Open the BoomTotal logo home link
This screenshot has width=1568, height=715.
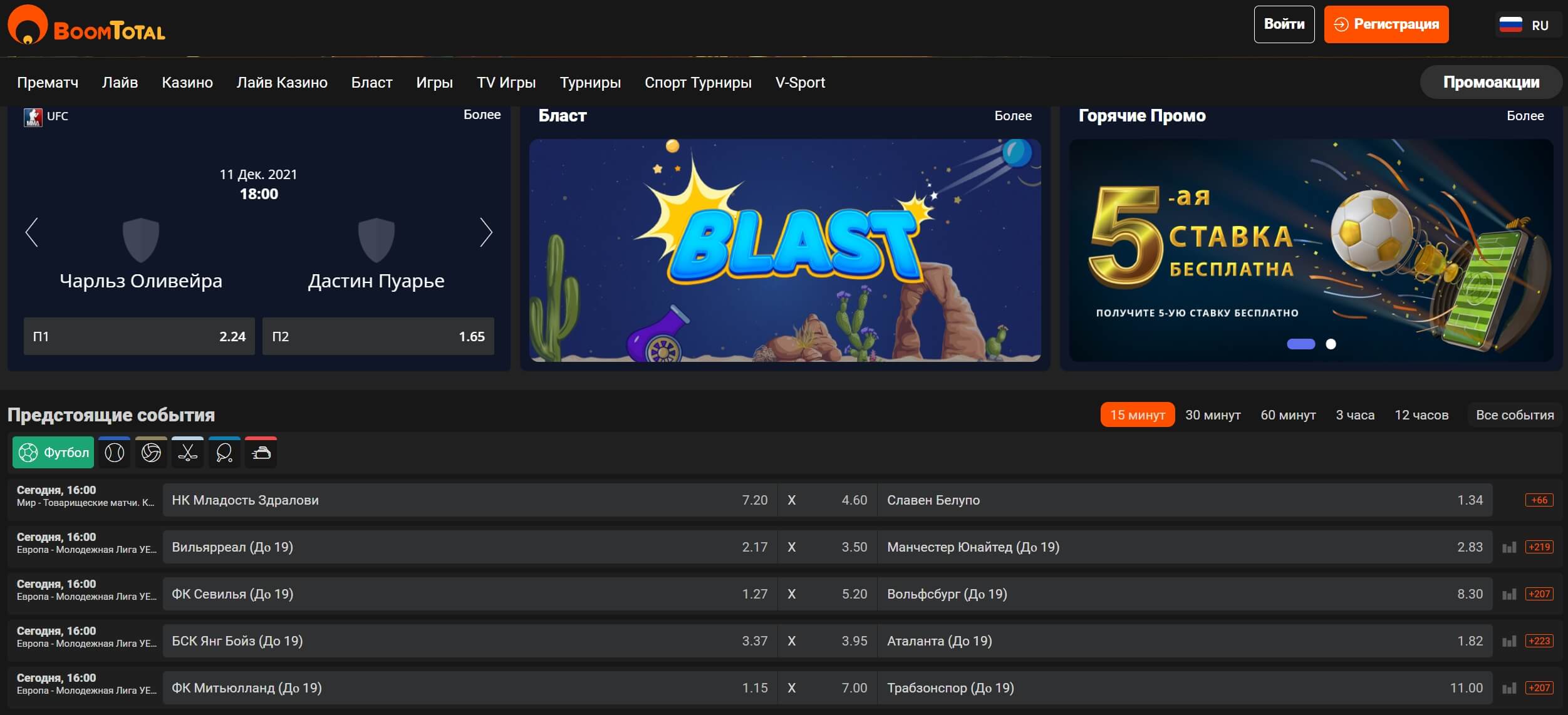[x=86, y=26]
